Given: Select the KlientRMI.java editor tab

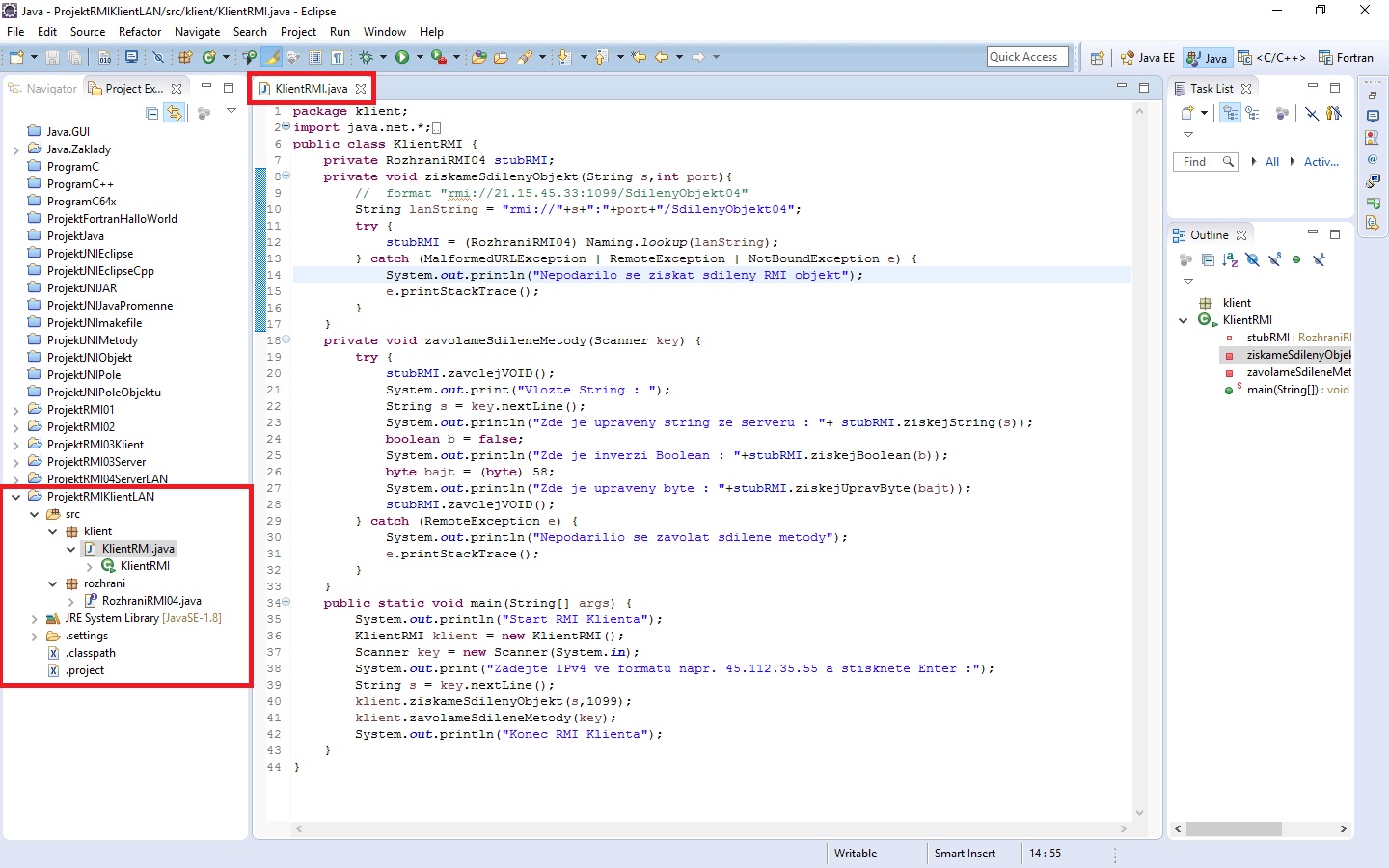Looking at the screenshot, I should click(308, 88).
